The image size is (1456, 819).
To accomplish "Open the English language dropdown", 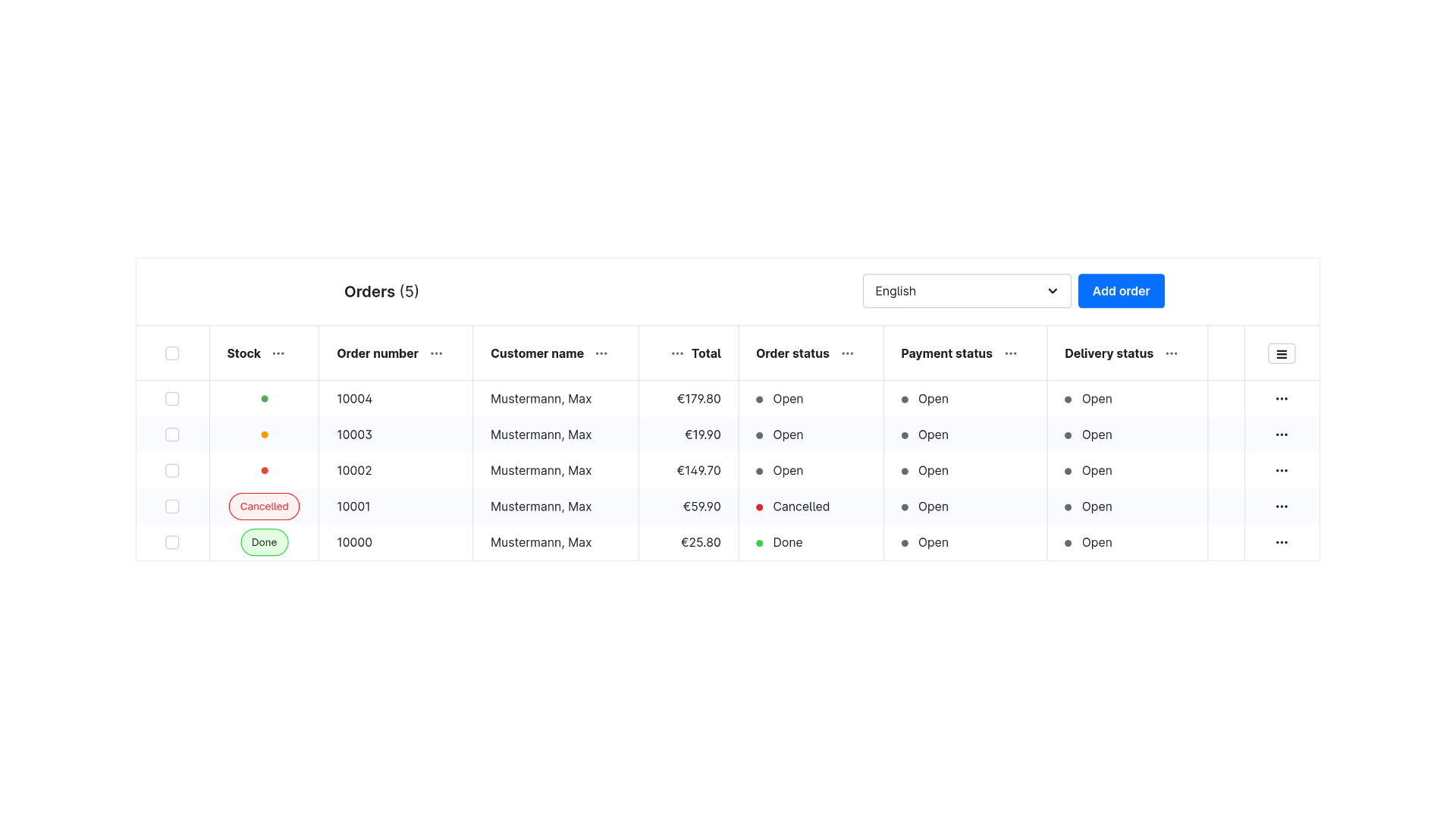I will pos(967,291).
